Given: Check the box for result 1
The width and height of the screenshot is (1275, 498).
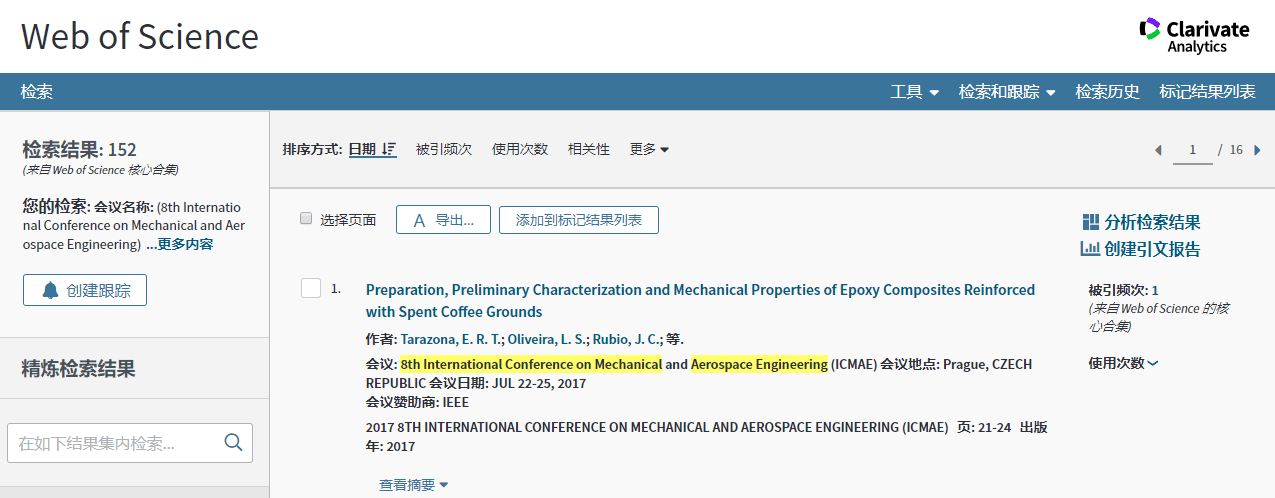Looking at the screenshot, I should (x=311, y=289).
